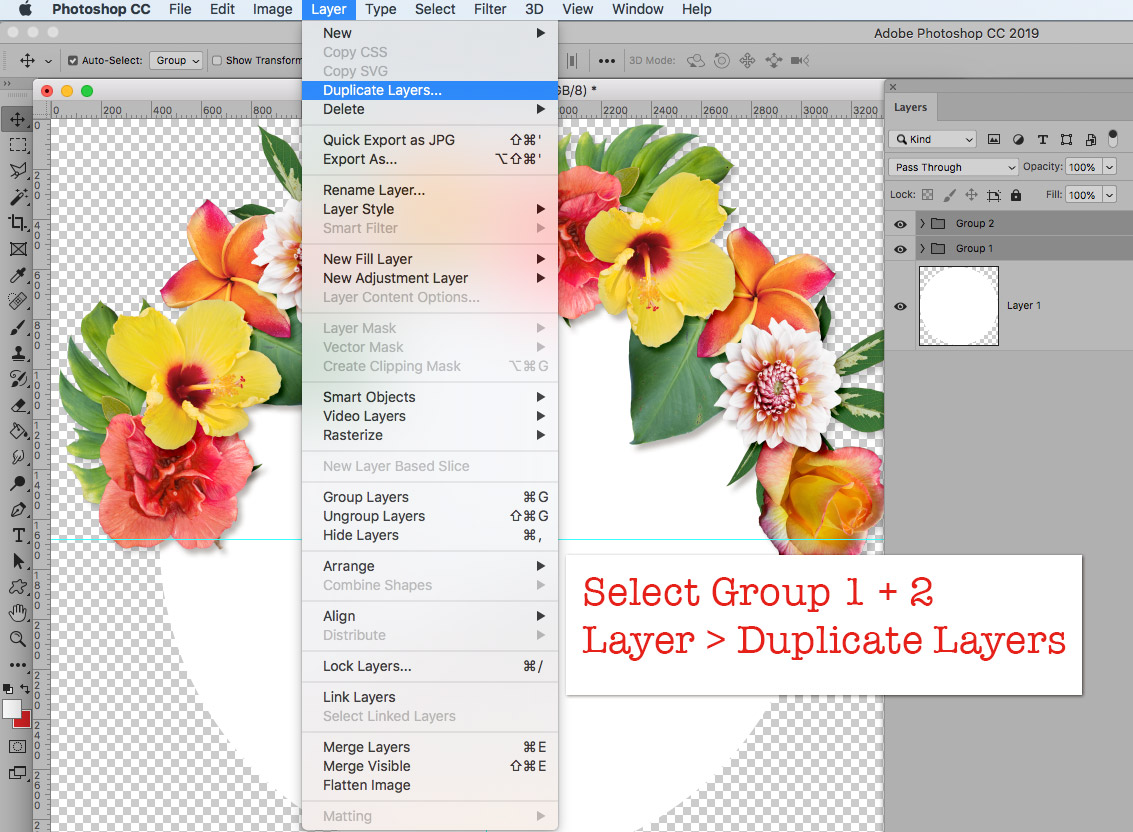The height and width of the screenshot is (832, 1133).
Task: Switch to the Layers panel tab
Action: click(910, 108)
